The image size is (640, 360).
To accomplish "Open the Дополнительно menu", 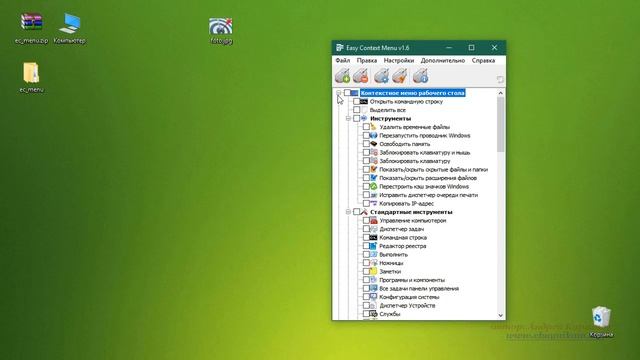I will [x=442, y=60].
